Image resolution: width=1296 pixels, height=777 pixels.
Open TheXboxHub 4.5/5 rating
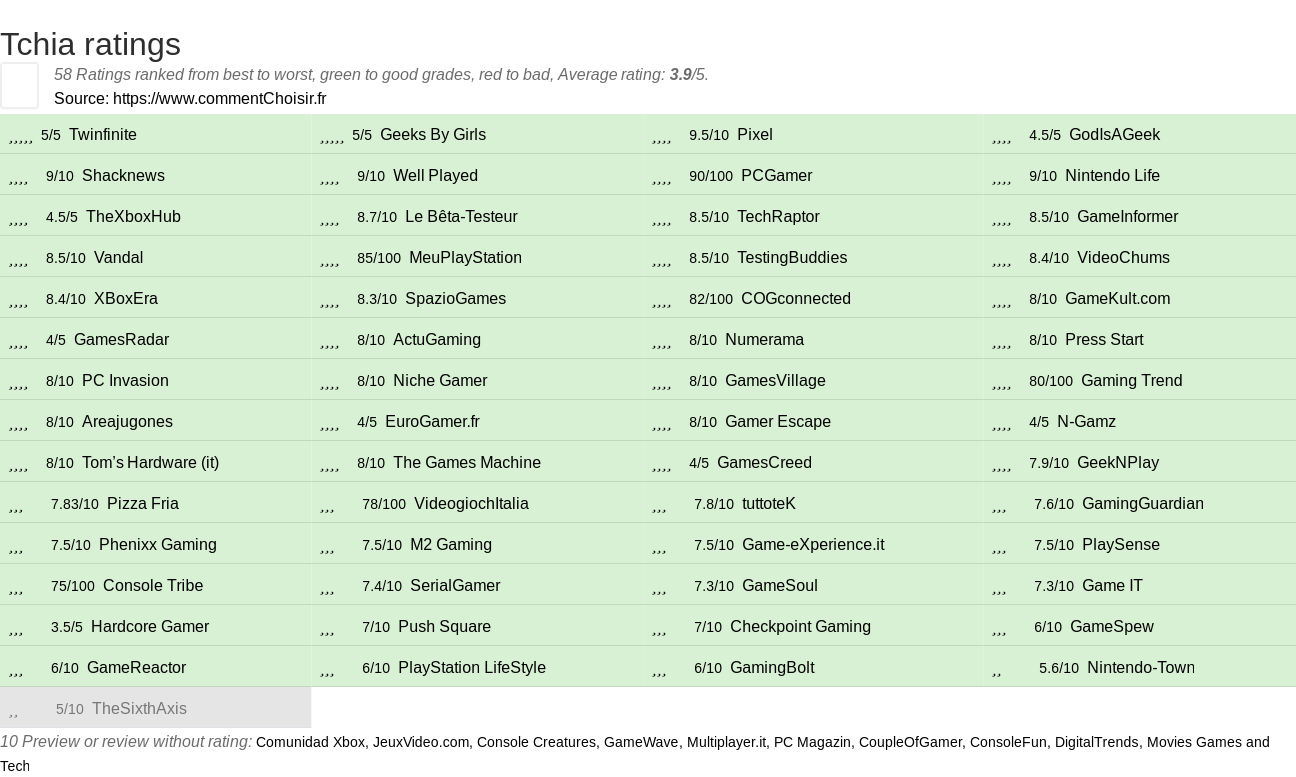coord(155,216)
